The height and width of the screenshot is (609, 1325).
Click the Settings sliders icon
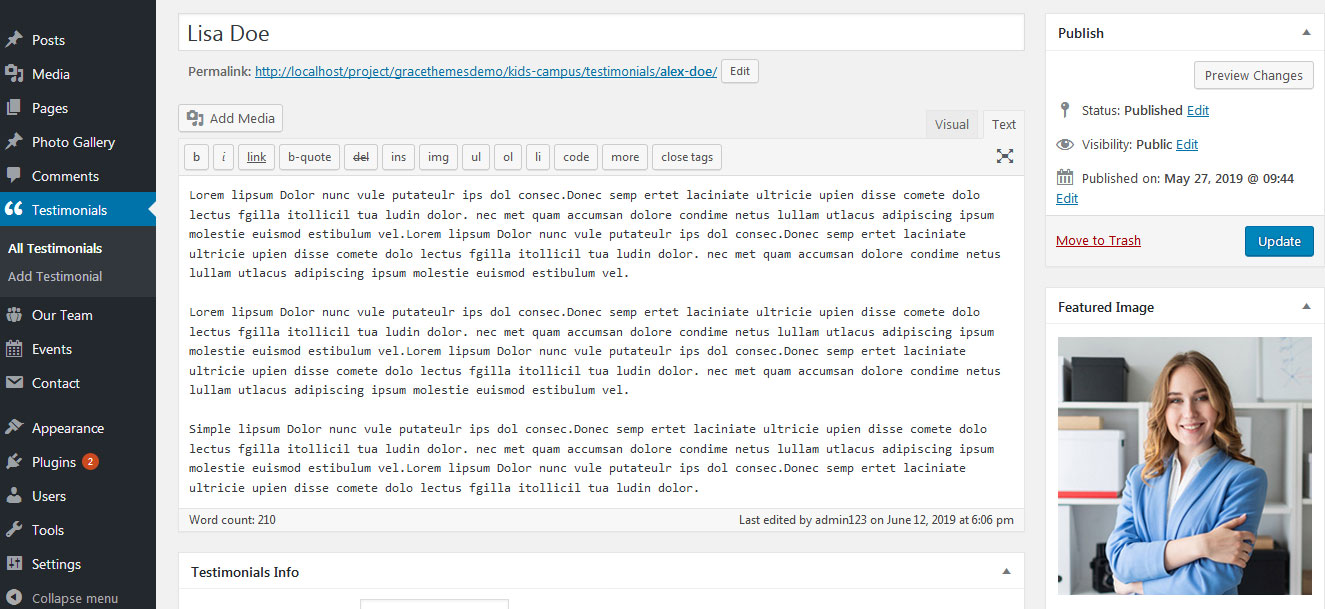click(x=14, y=564)
